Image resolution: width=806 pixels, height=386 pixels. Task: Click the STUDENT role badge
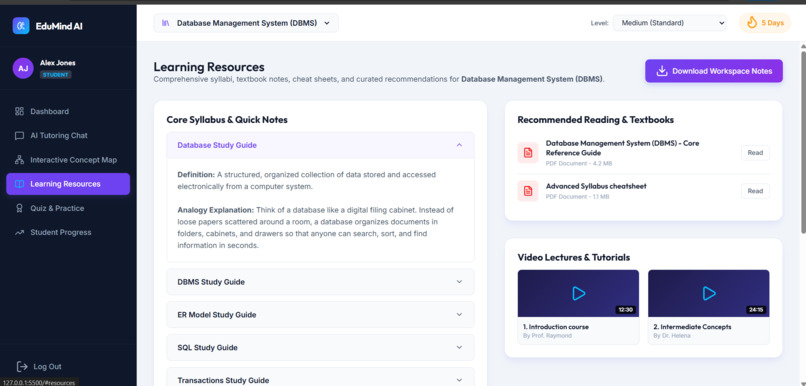point(56,75)
